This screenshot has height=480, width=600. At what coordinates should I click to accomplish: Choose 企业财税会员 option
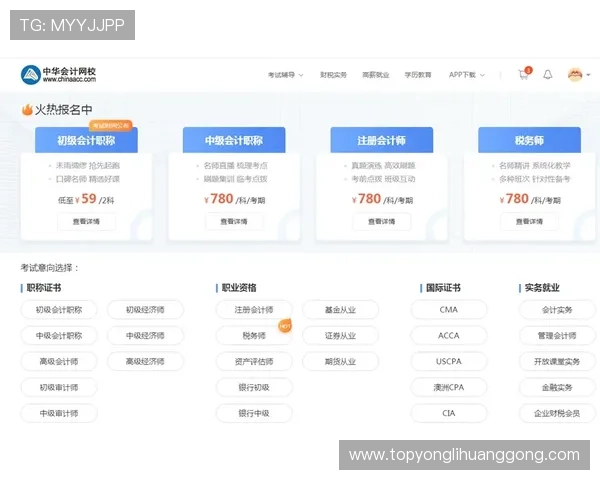[557, 413]
